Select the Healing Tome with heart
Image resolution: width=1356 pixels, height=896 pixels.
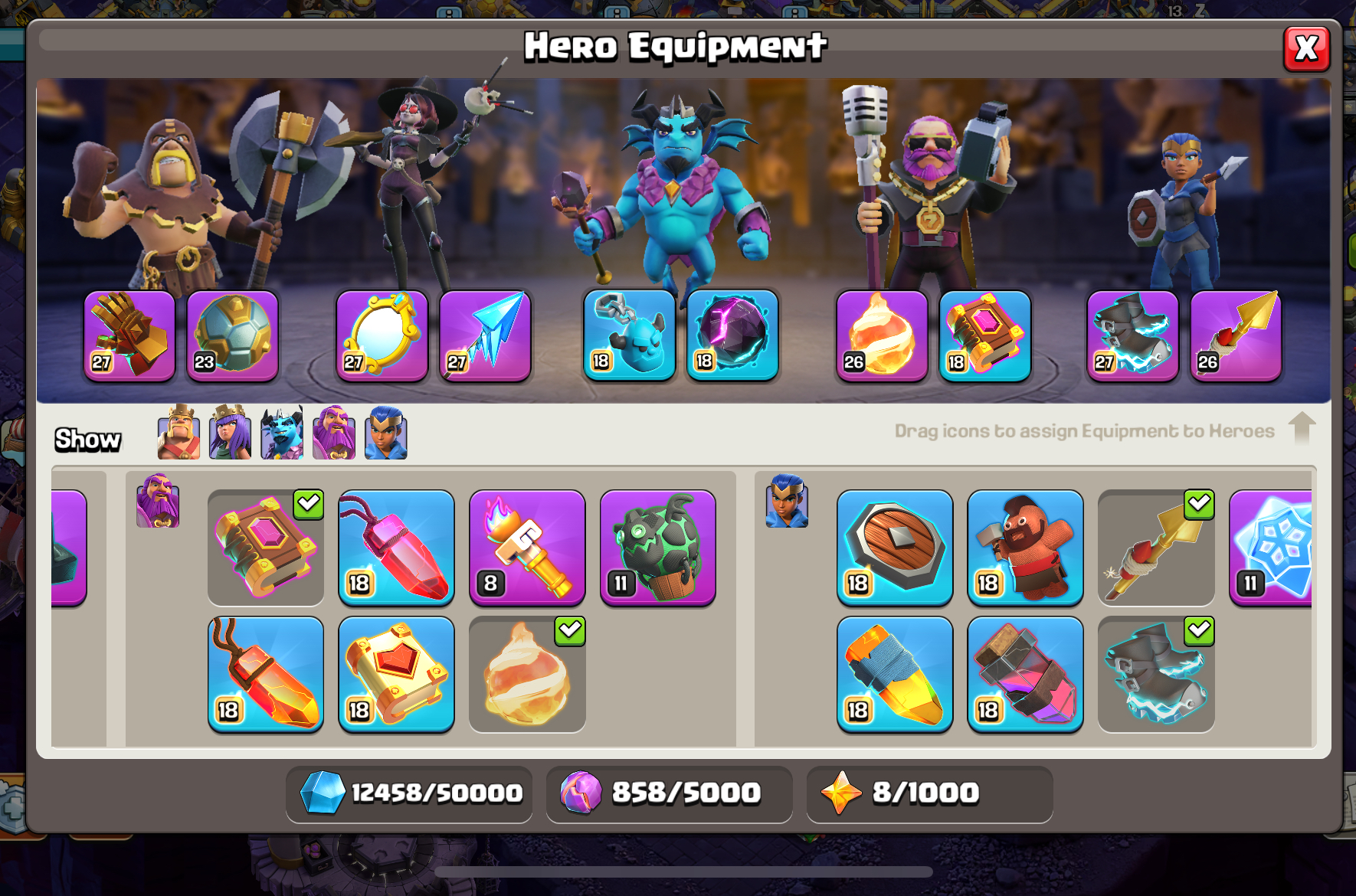[x=396, y=674]
